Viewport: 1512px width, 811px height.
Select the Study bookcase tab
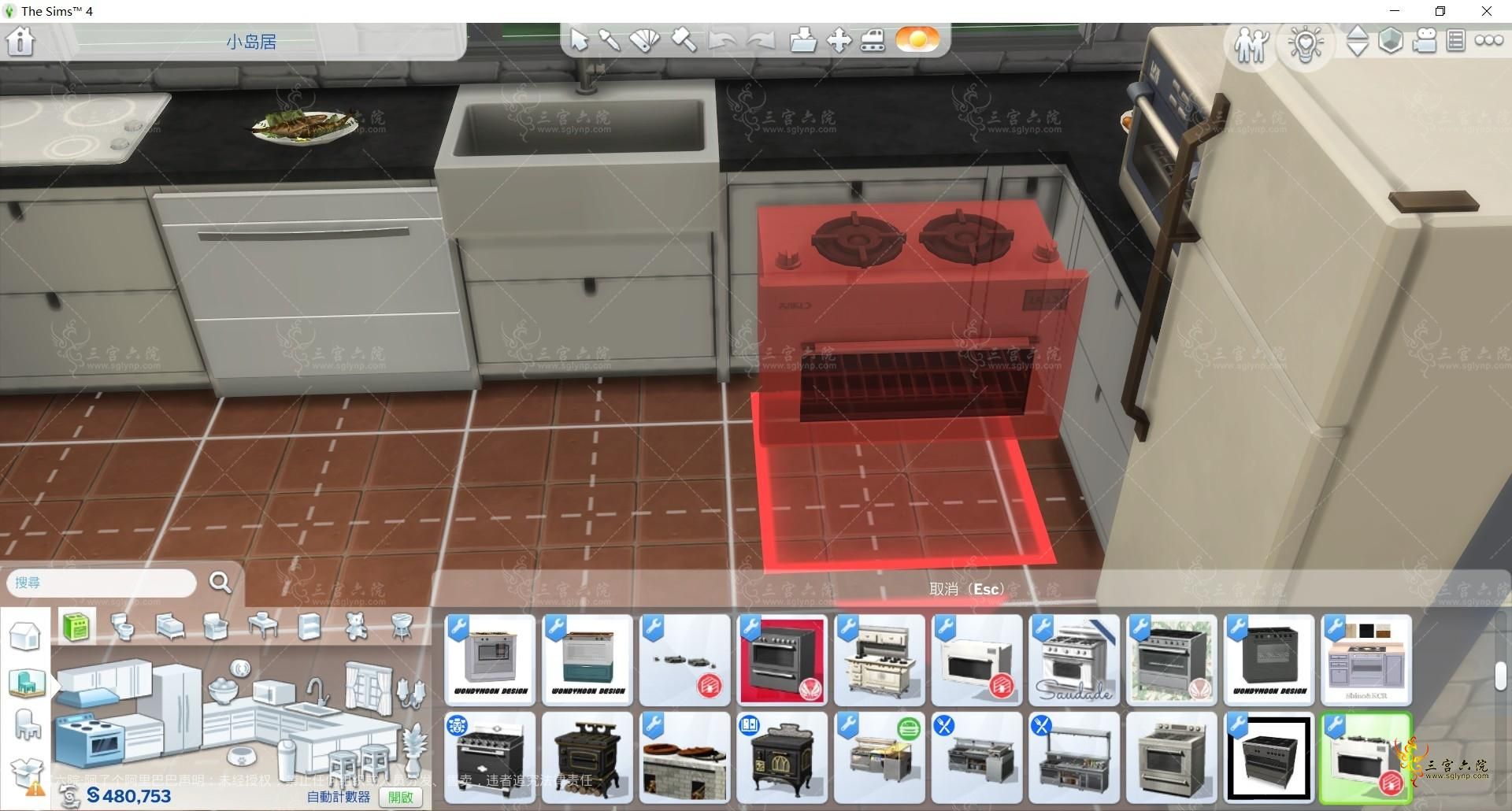[309, 627]
